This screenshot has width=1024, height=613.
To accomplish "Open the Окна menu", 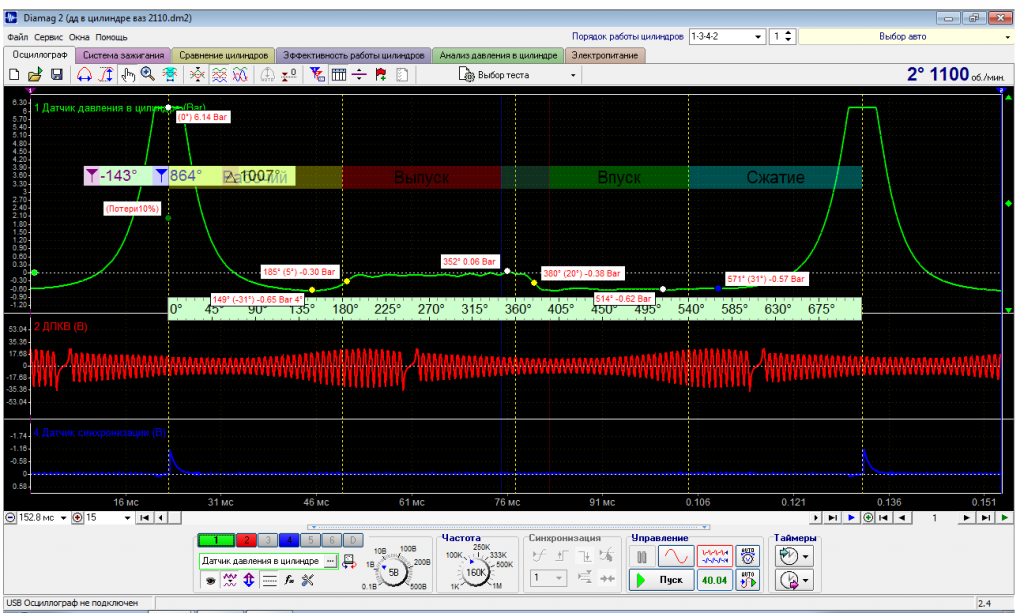I will click(79, 37).
